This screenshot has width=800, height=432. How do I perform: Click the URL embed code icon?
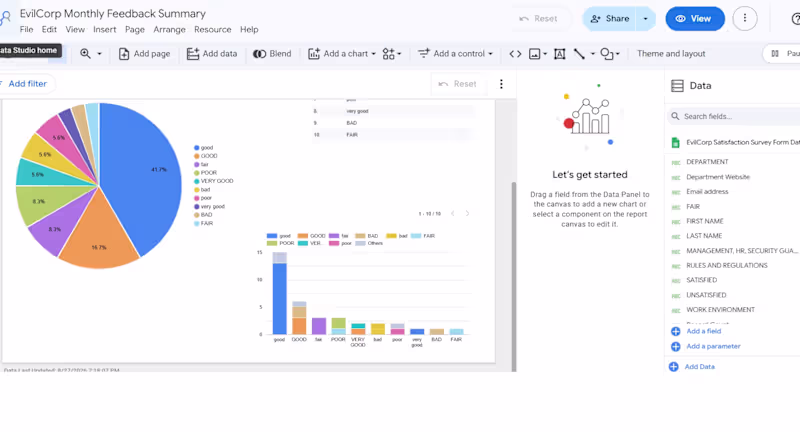tap(515, 54)
